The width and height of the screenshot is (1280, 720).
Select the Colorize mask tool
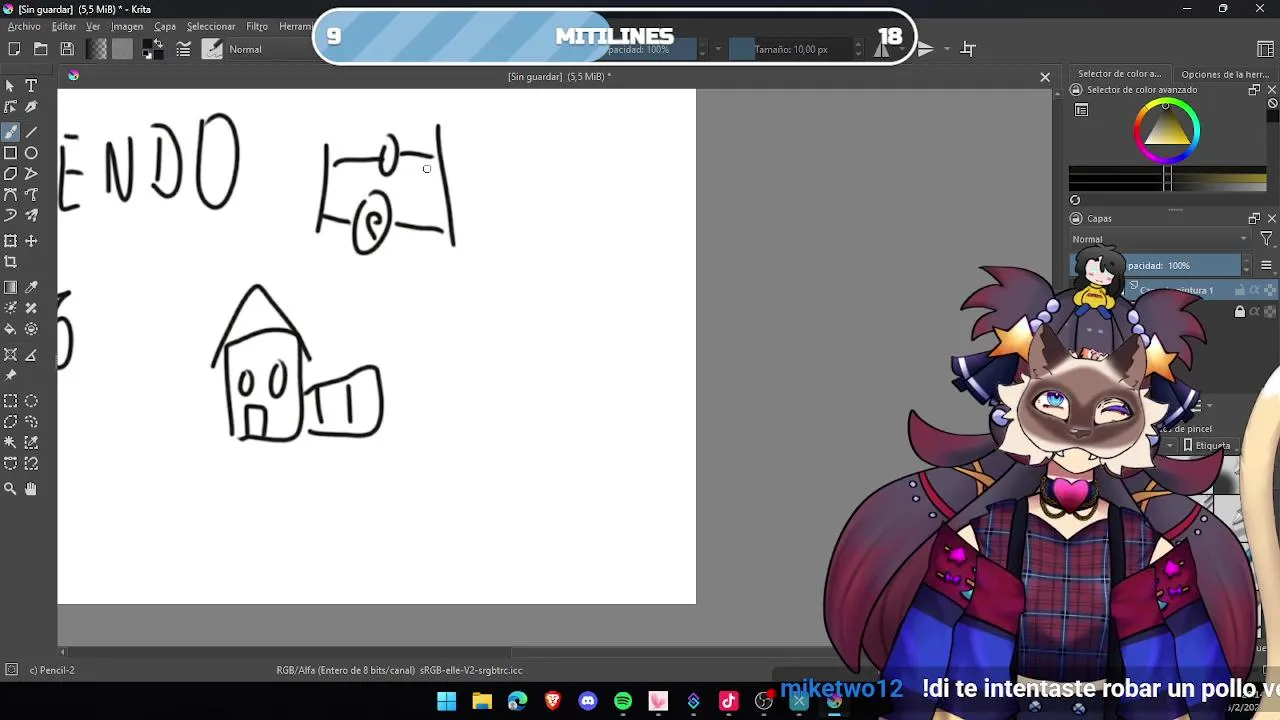point(10,308)
